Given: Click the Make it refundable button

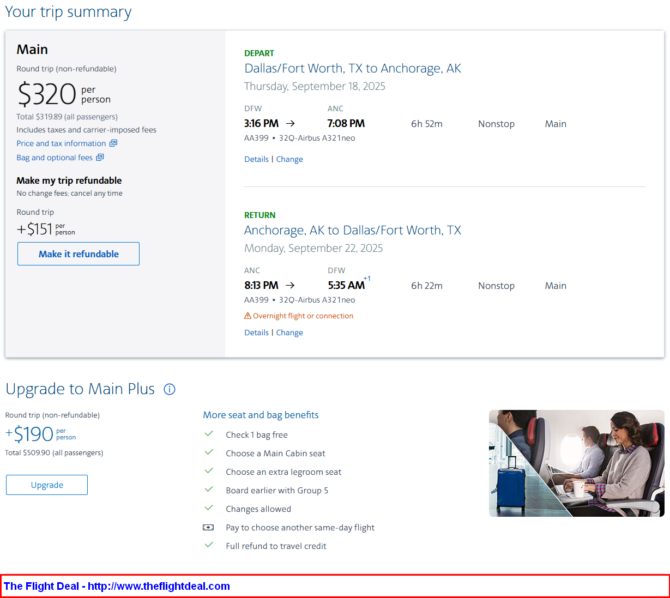Looking at the screenshot, I should coord(78,254).
